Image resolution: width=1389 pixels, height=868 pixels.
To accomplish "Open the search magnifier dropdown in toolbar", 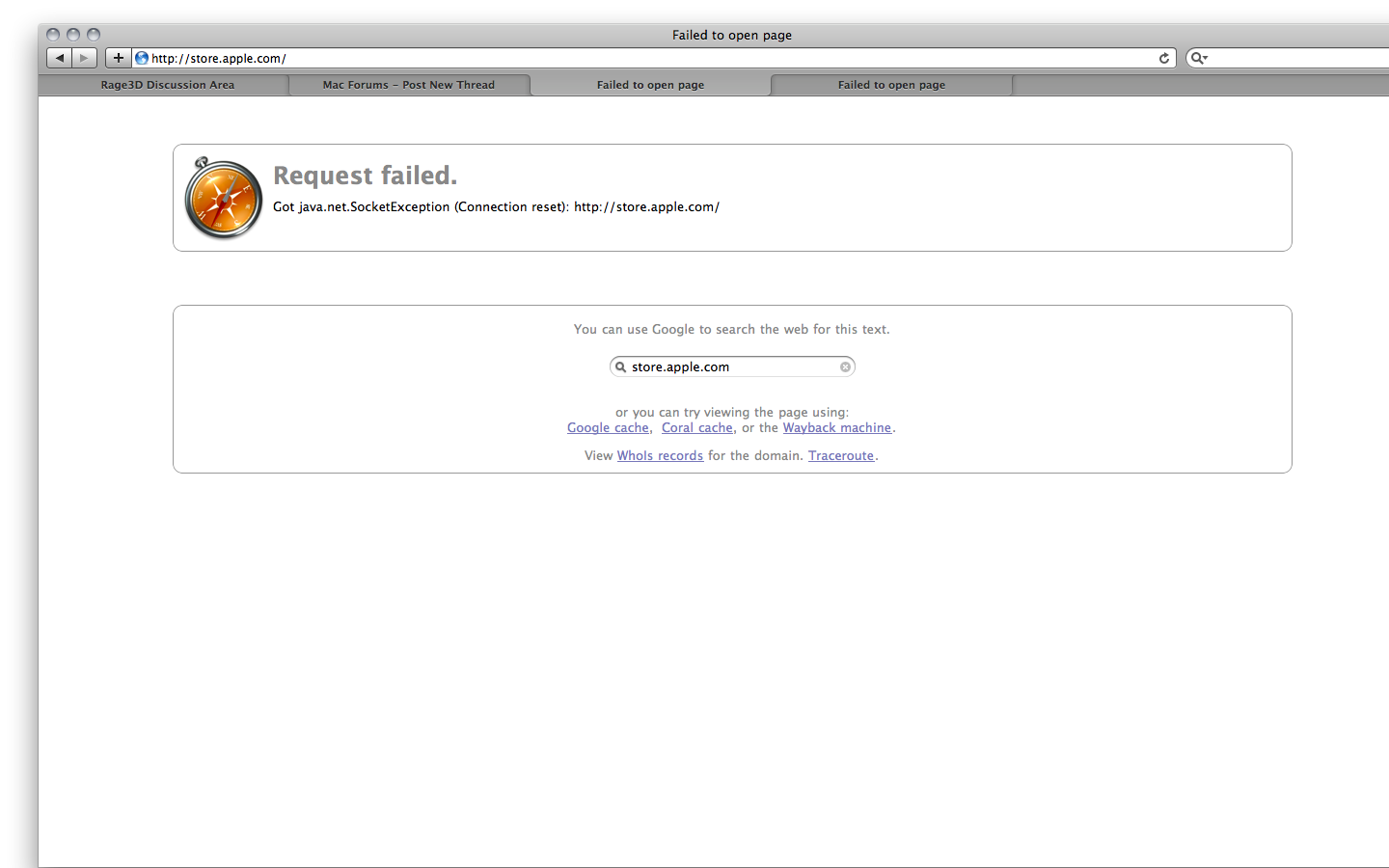I will [1199, 58].
